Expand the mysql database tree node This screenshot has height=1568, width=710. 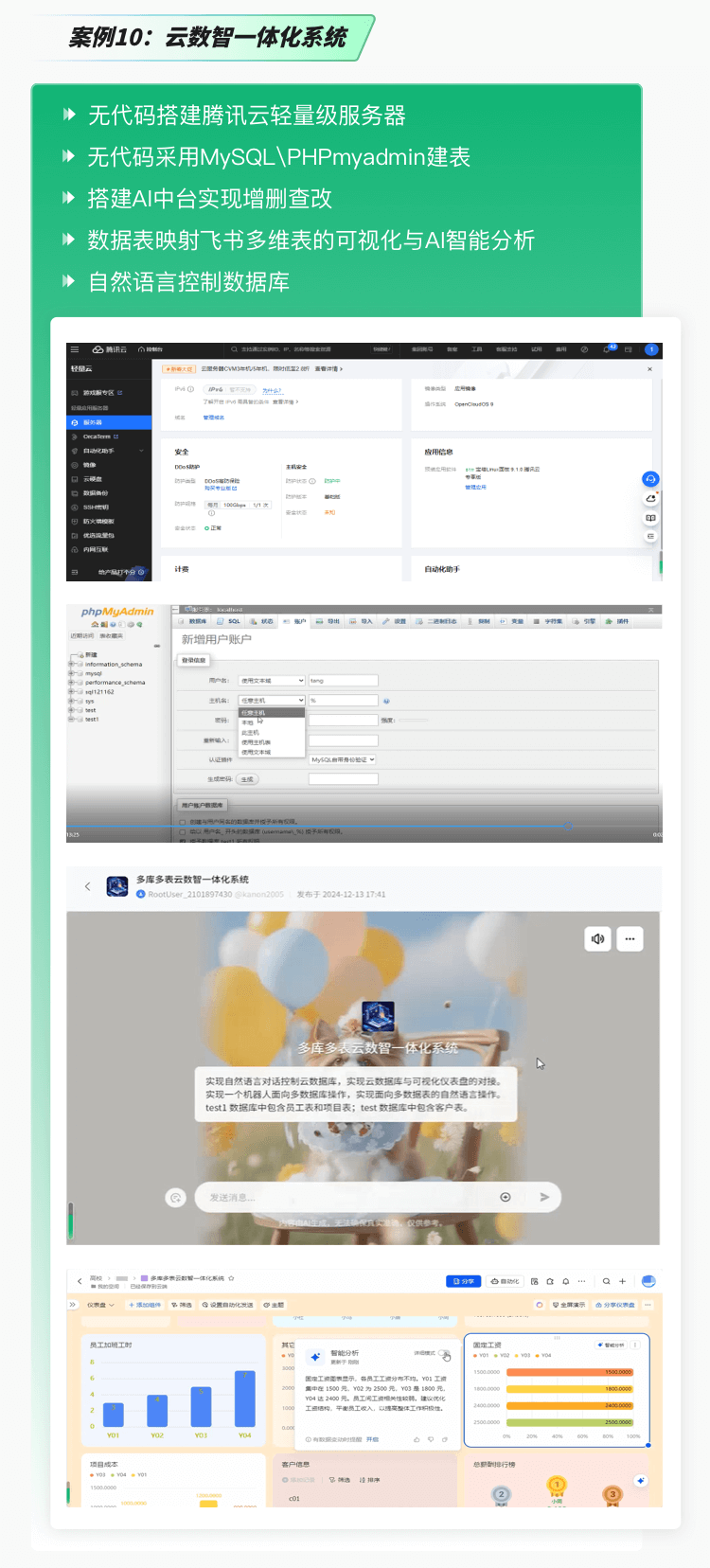click(x=72, y=673)
